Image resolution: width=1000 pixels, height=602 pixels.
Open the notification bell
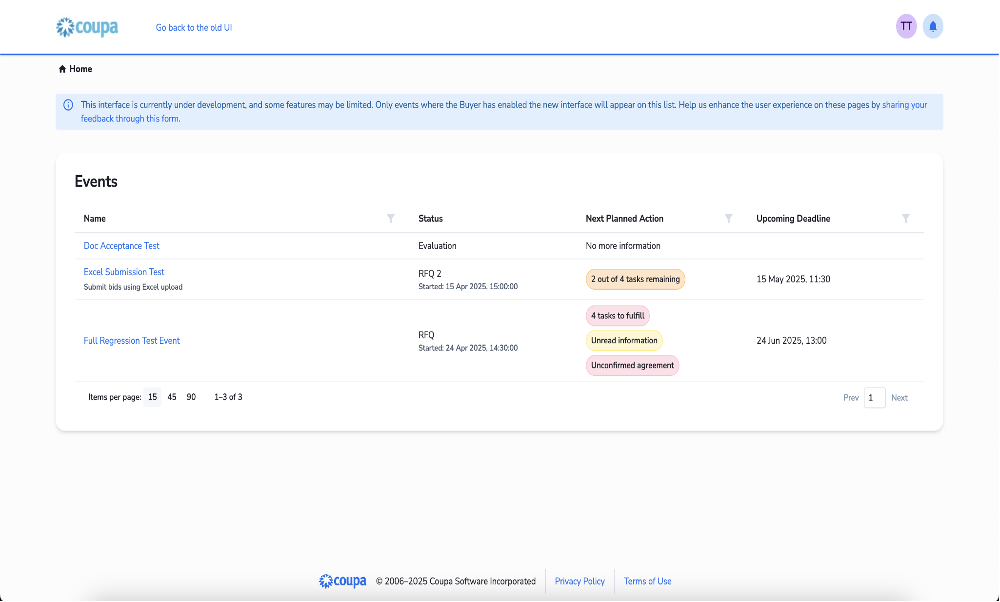932,26
